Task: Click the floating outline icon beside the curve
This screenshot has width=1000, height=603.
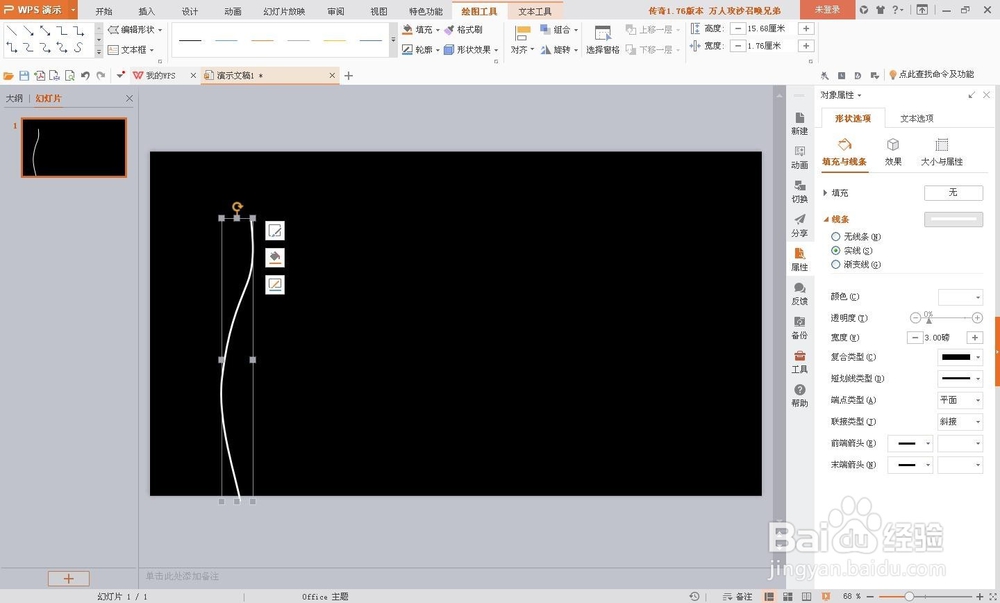Action: pos(275,284)
